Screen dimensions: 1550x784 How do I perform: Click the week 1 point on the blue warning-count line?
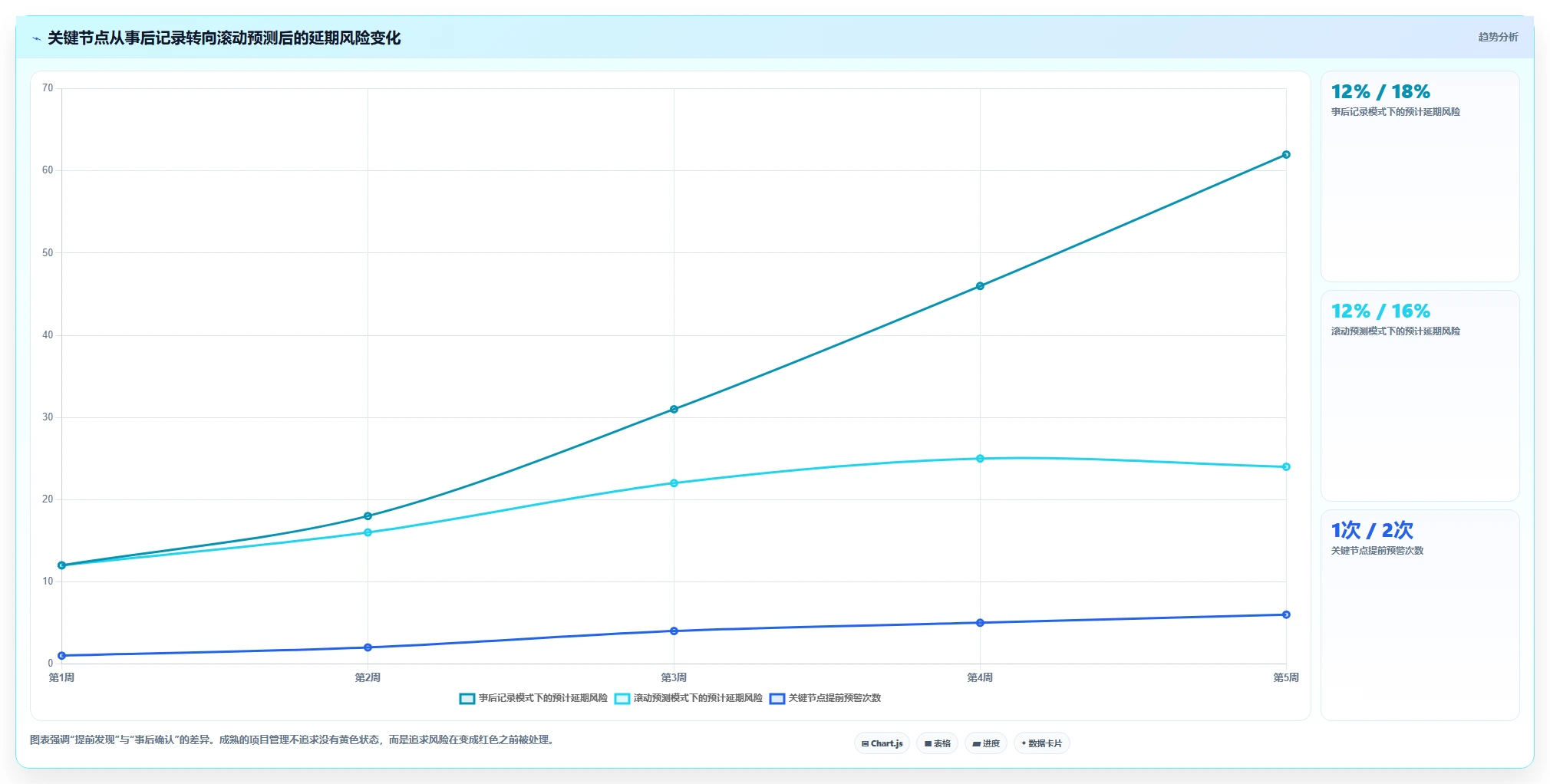click(61, 656)
